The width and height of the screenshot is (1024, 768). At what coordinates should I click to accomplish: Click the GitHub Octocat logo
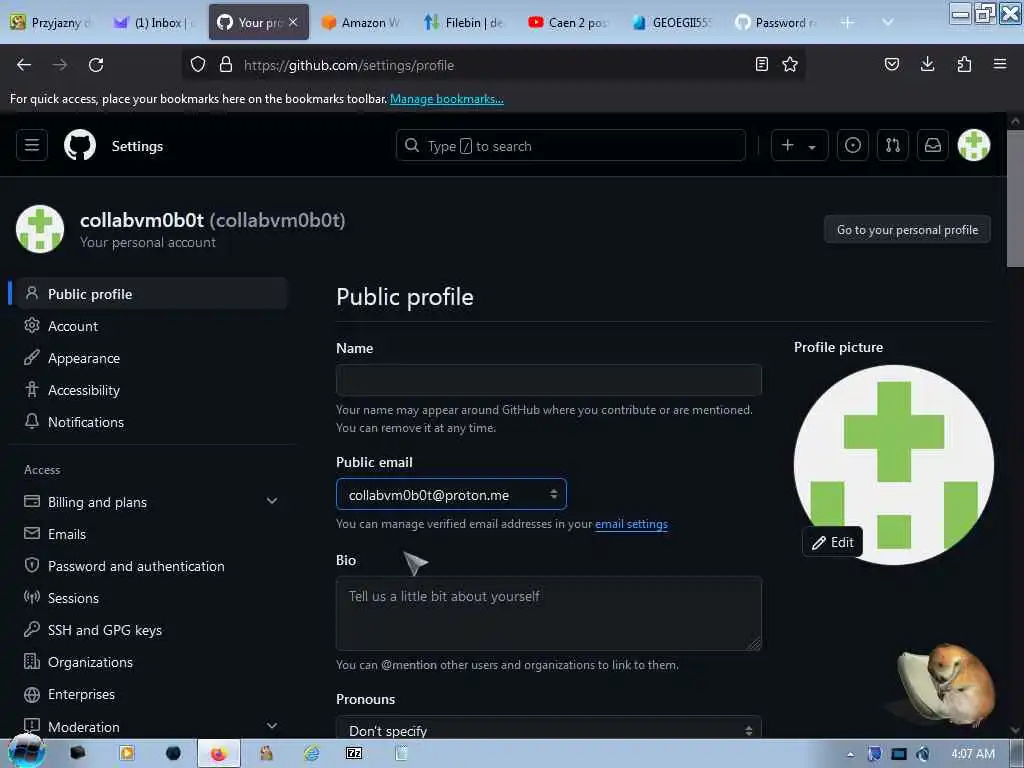tap(80, 145)
